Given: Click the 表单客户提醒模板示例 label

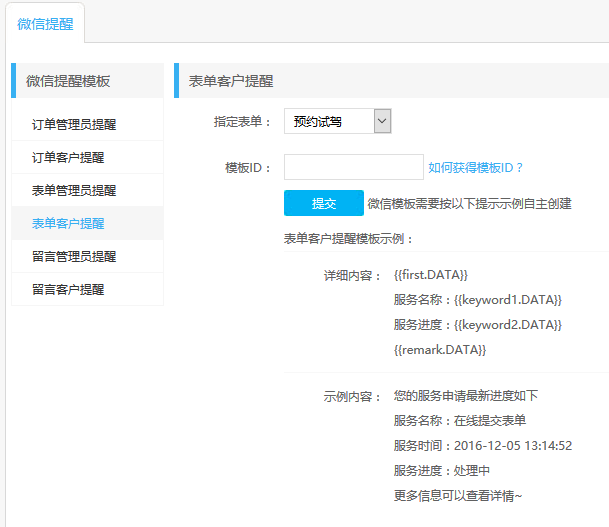Looking at the screenshot, I should (348, 238).
